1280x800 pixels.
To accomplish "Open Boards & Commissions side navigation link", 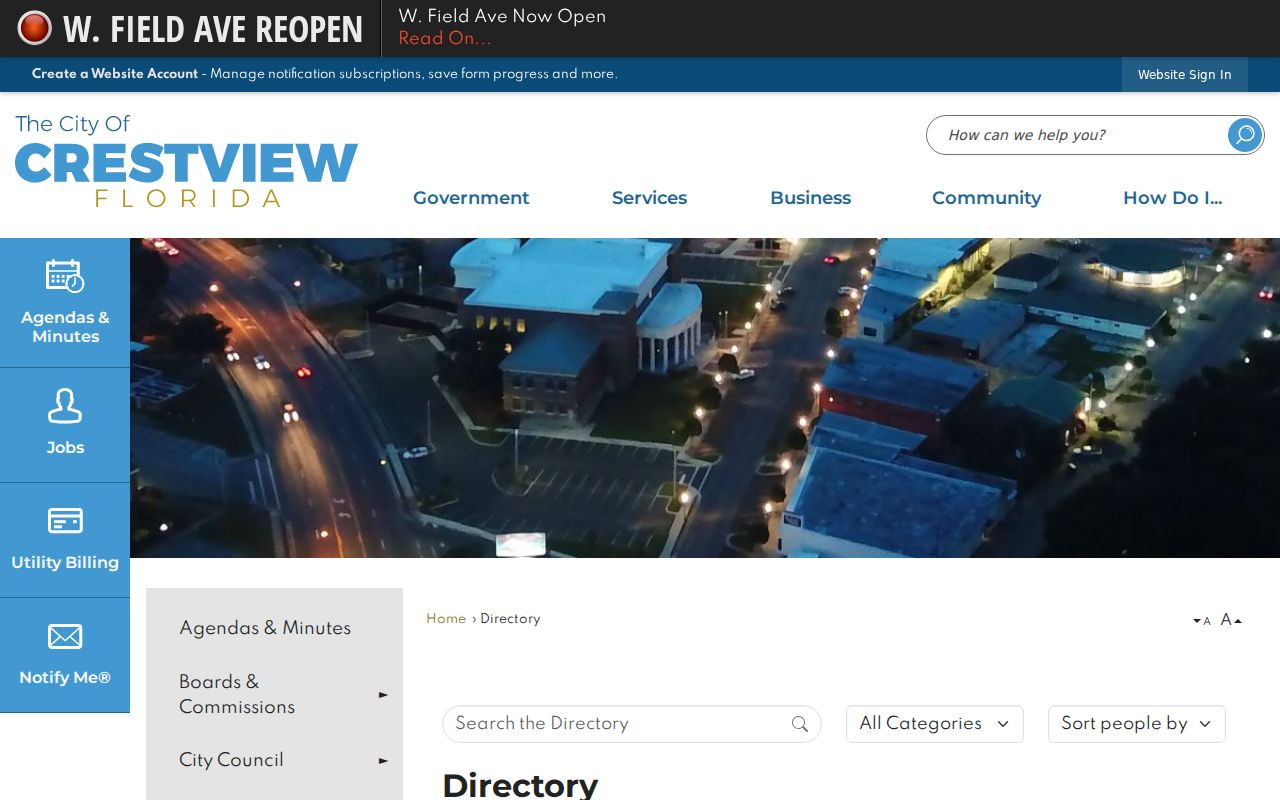I will click(x=237, y=694).
